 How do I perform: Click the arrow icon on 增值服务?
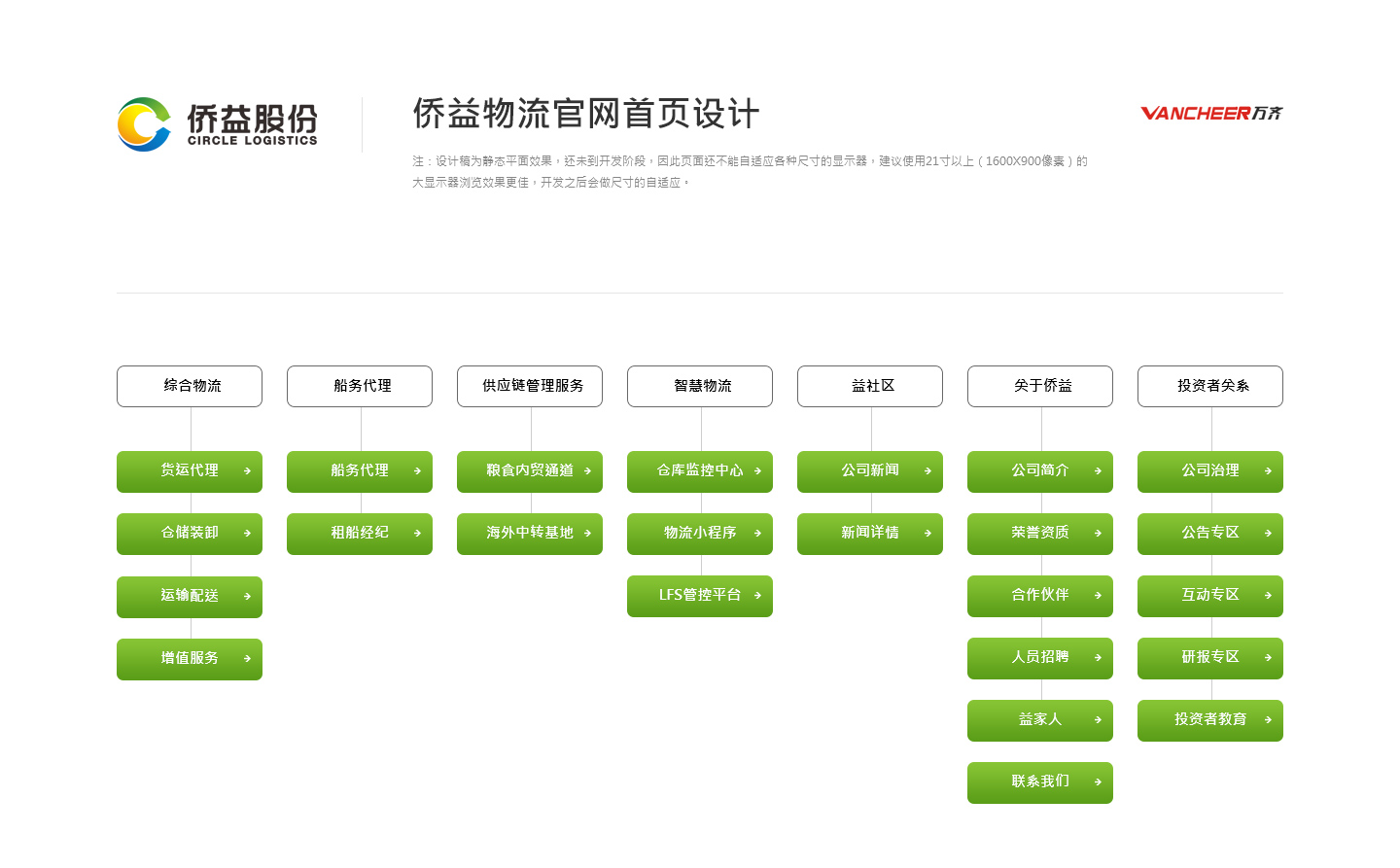tap(247, 659)
